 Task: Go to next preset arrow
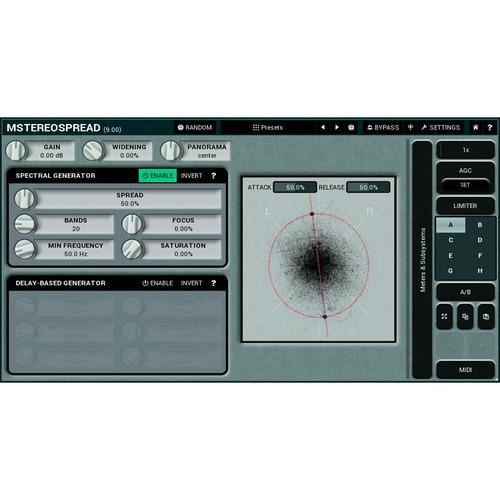[337, 127]
